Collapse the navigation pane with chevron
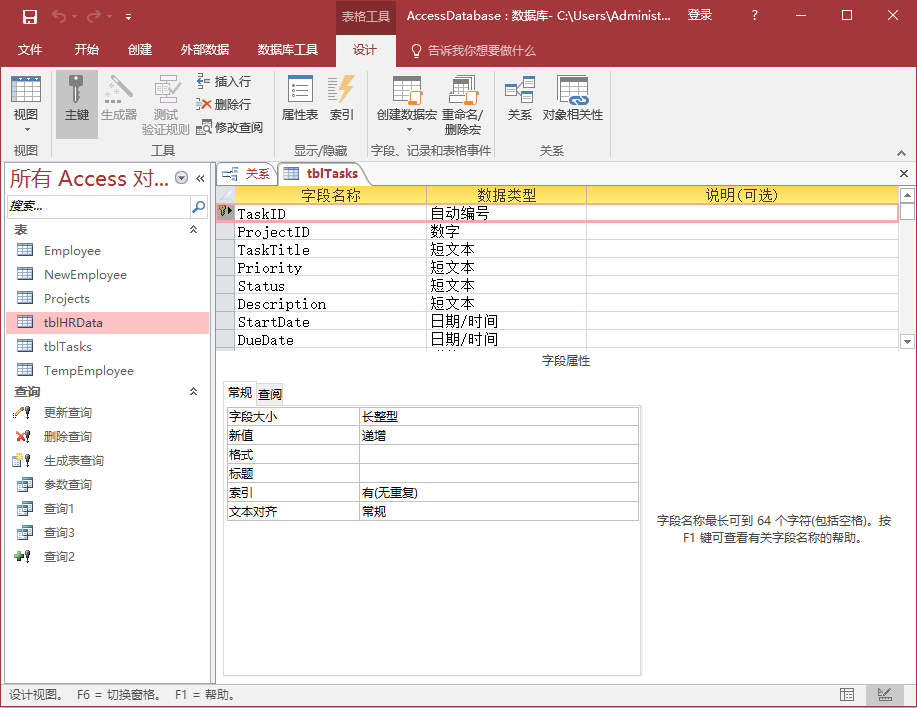The image size is (917, 708). pyautogui.click(x=200, y=178)
